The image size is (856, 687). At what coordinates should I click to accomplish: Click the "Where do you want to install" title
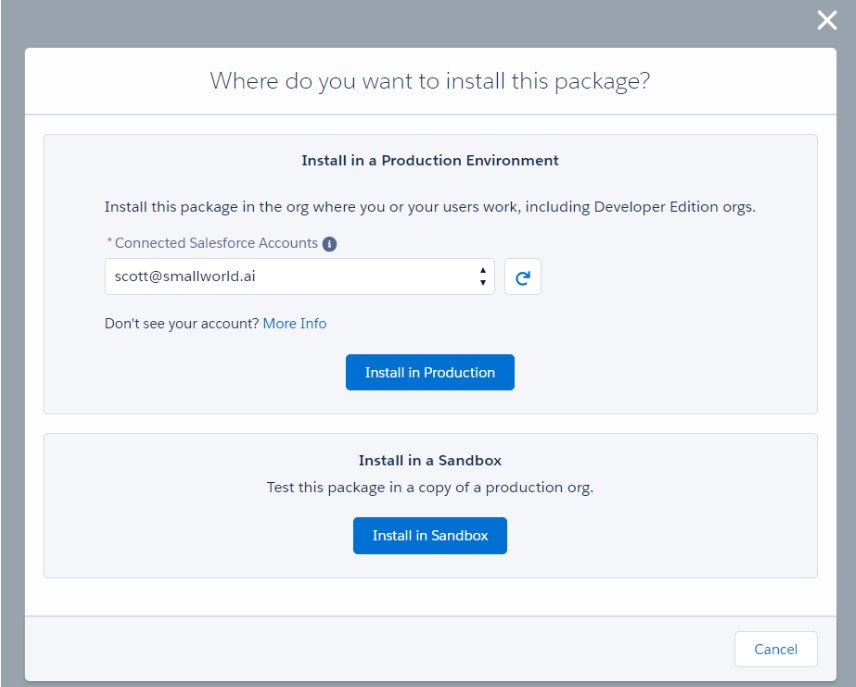tap(430, 81)
